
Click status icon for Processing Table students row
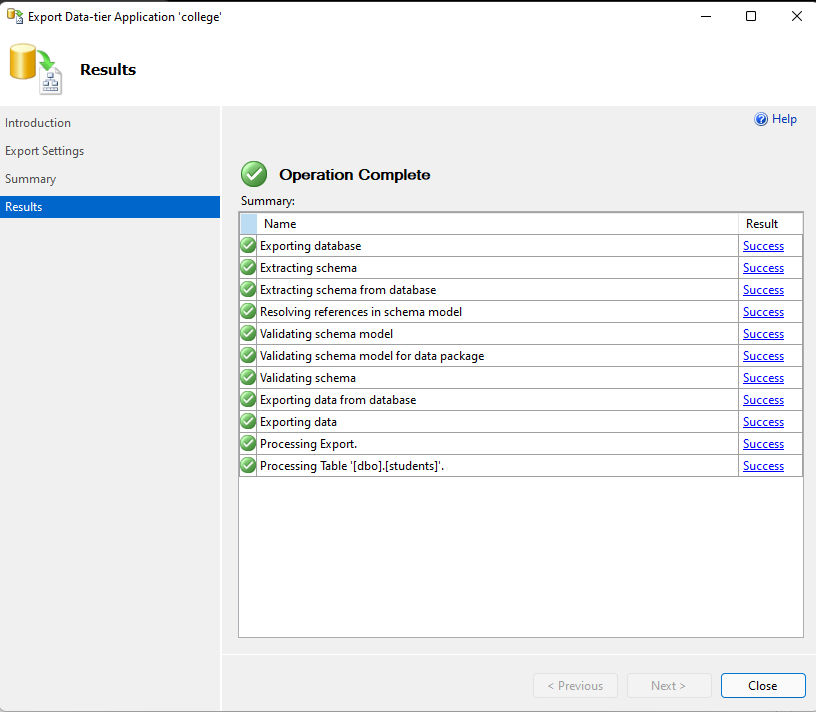click(x=248, y=465)
